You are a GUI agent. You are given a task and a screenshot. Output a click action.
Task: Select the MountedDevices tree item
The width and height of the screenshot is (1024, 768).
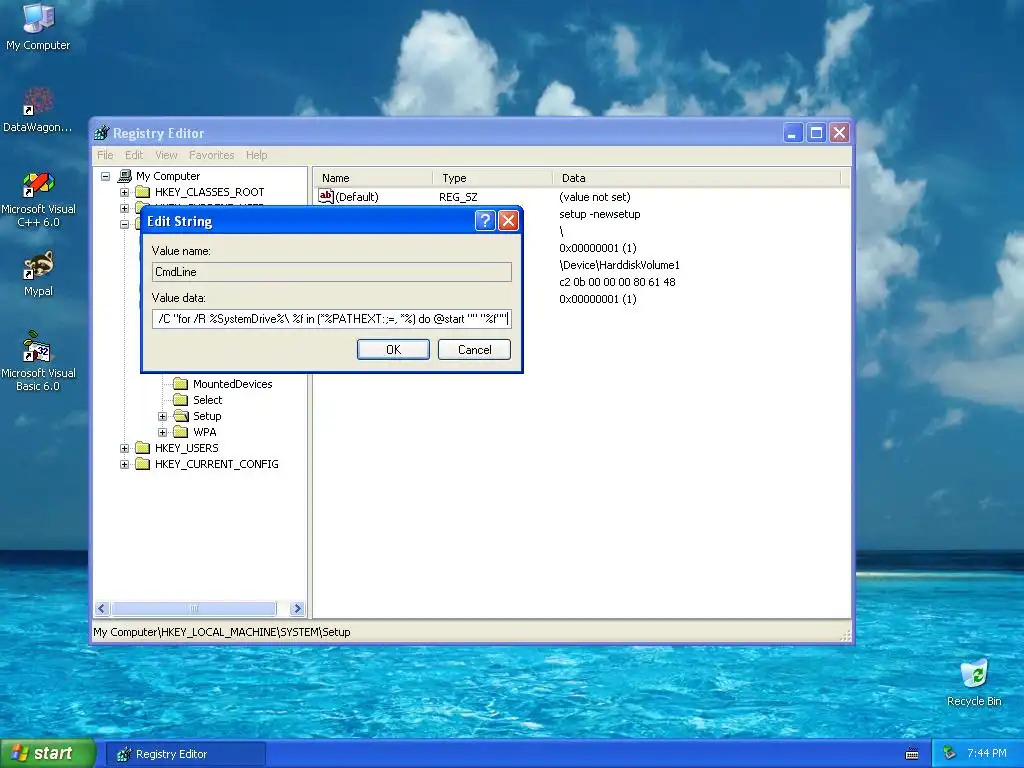click(x=232, y=384)
